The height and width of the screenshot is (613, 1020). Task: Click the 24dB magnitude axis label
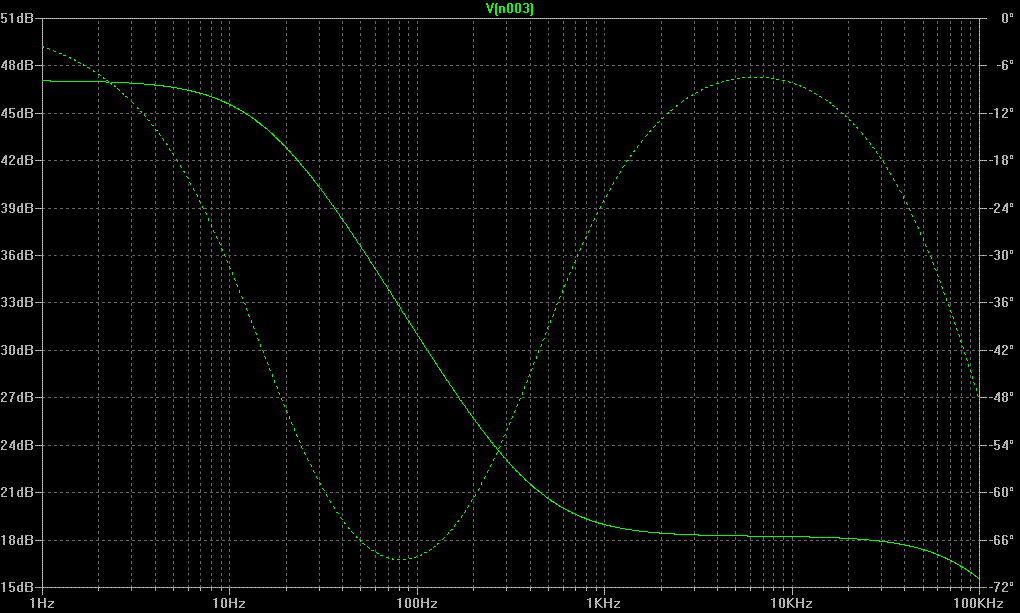click(17, 445)
